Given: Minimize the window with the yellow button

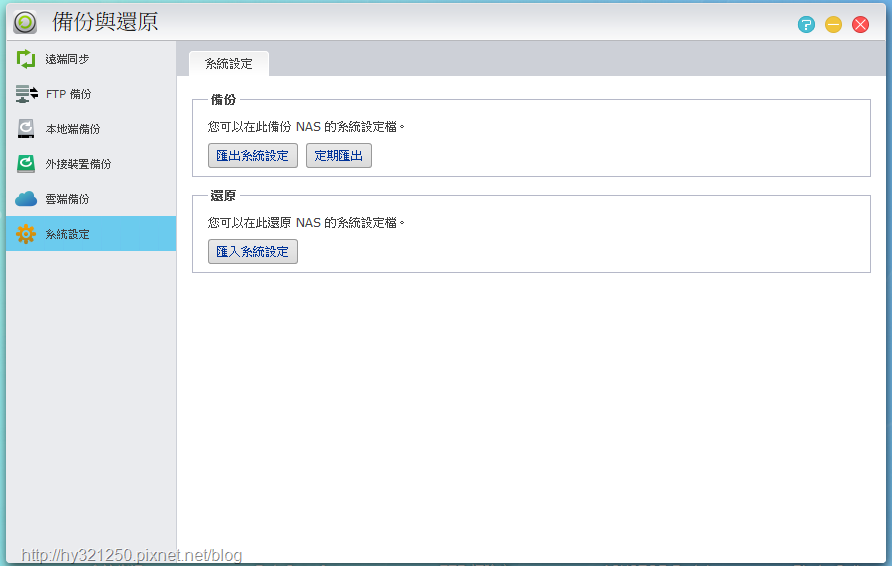Looking at the screenshot, I should (x=833, y=24).
